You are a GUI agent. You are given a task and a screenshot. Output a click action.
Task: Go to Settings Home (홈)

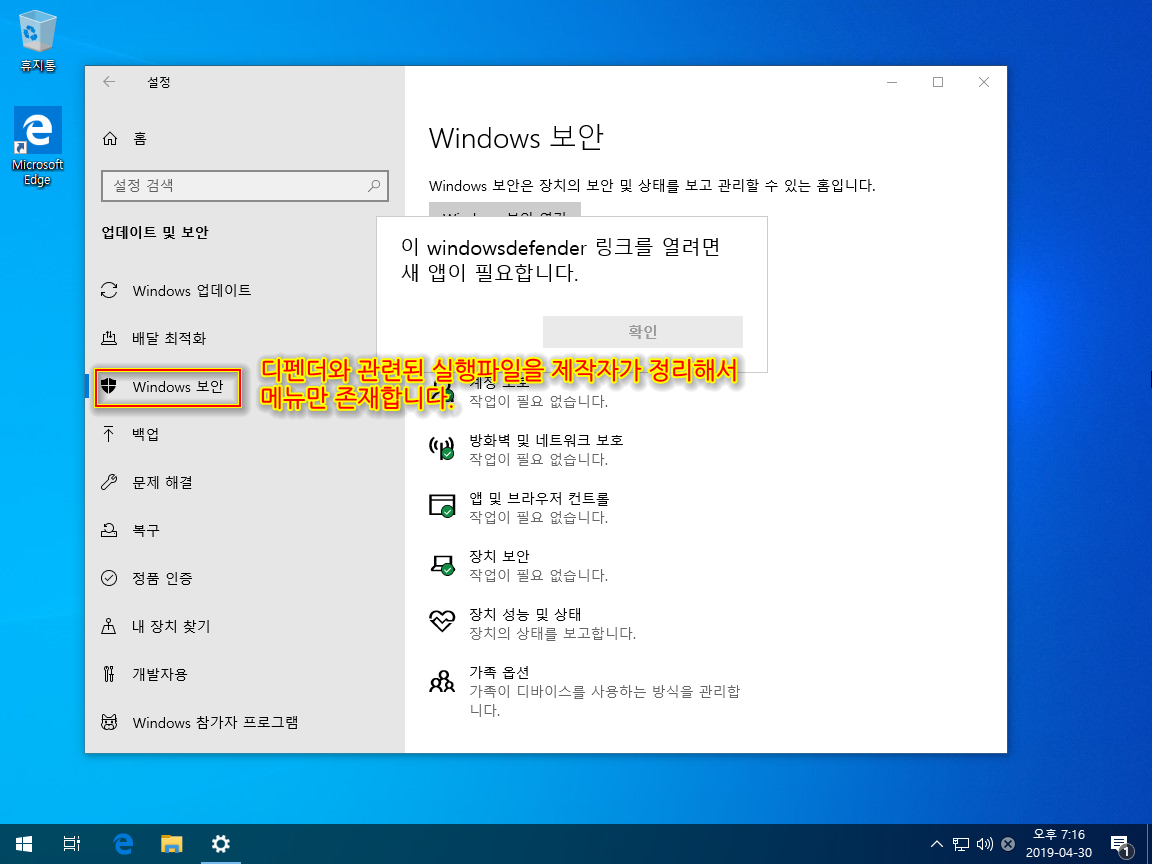[x=125, y=138]
